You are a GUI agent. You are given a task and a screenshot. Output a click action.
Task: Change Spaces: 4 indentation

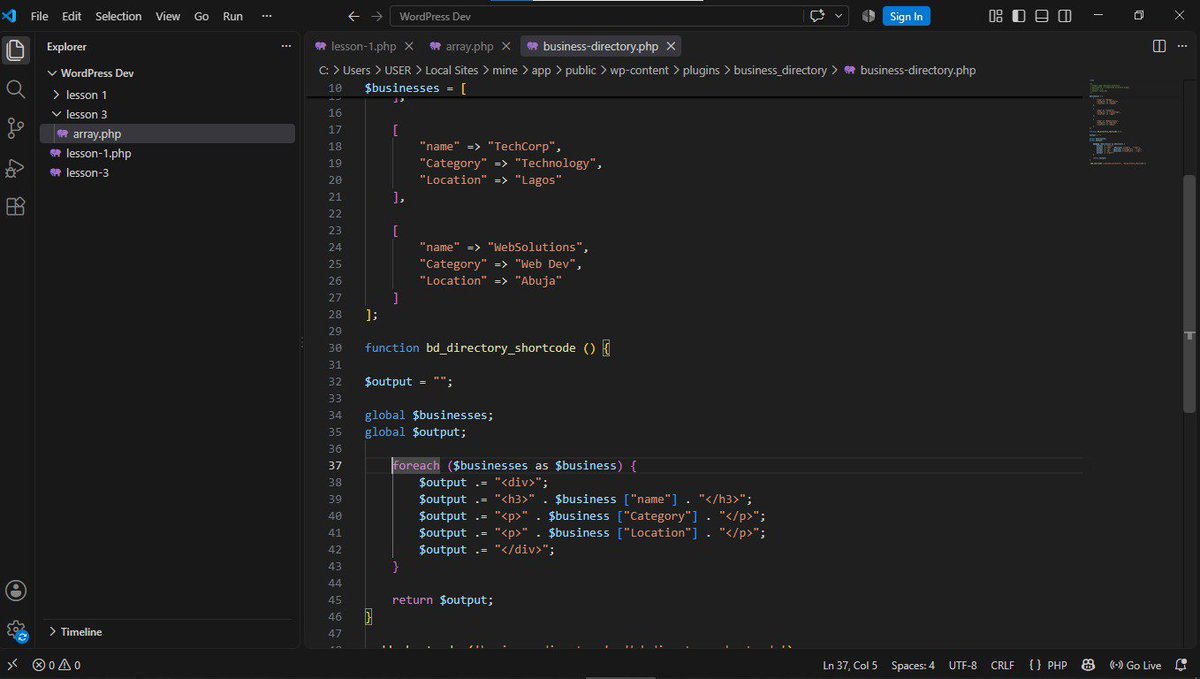coord(913,665)
